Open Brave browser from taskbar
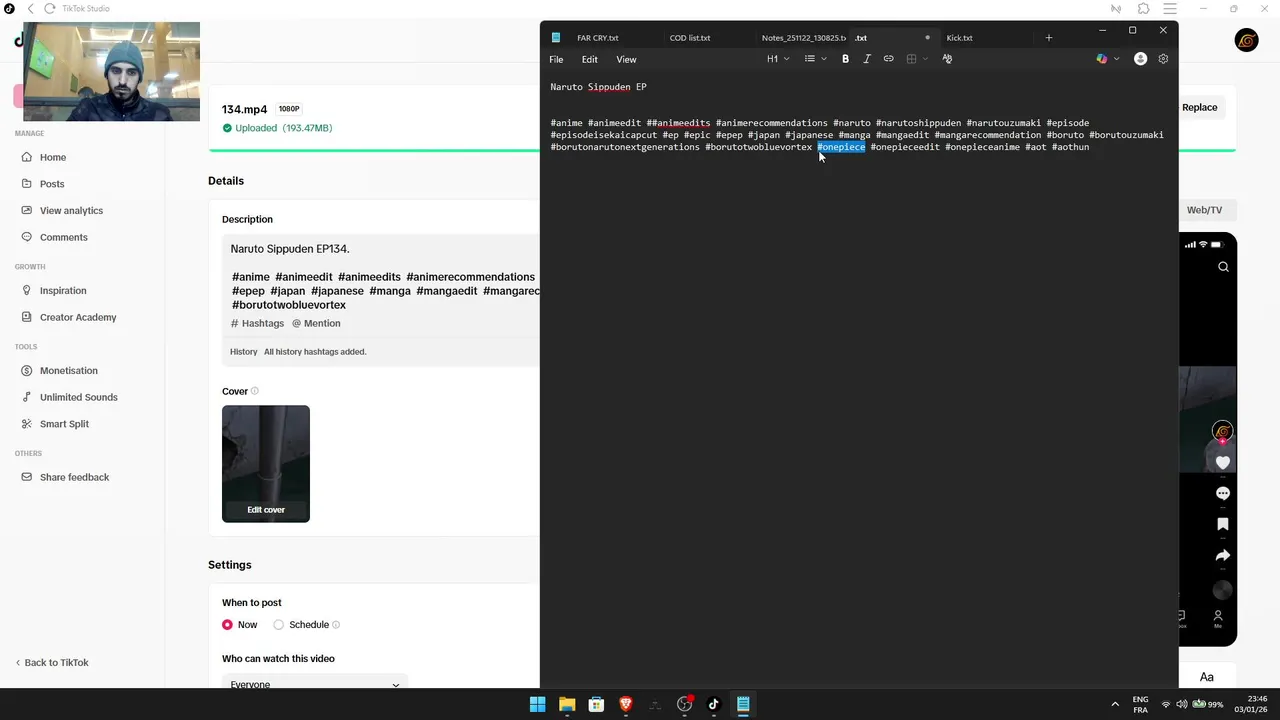Viewport: 1280px width, 720px height. (626, 704)
